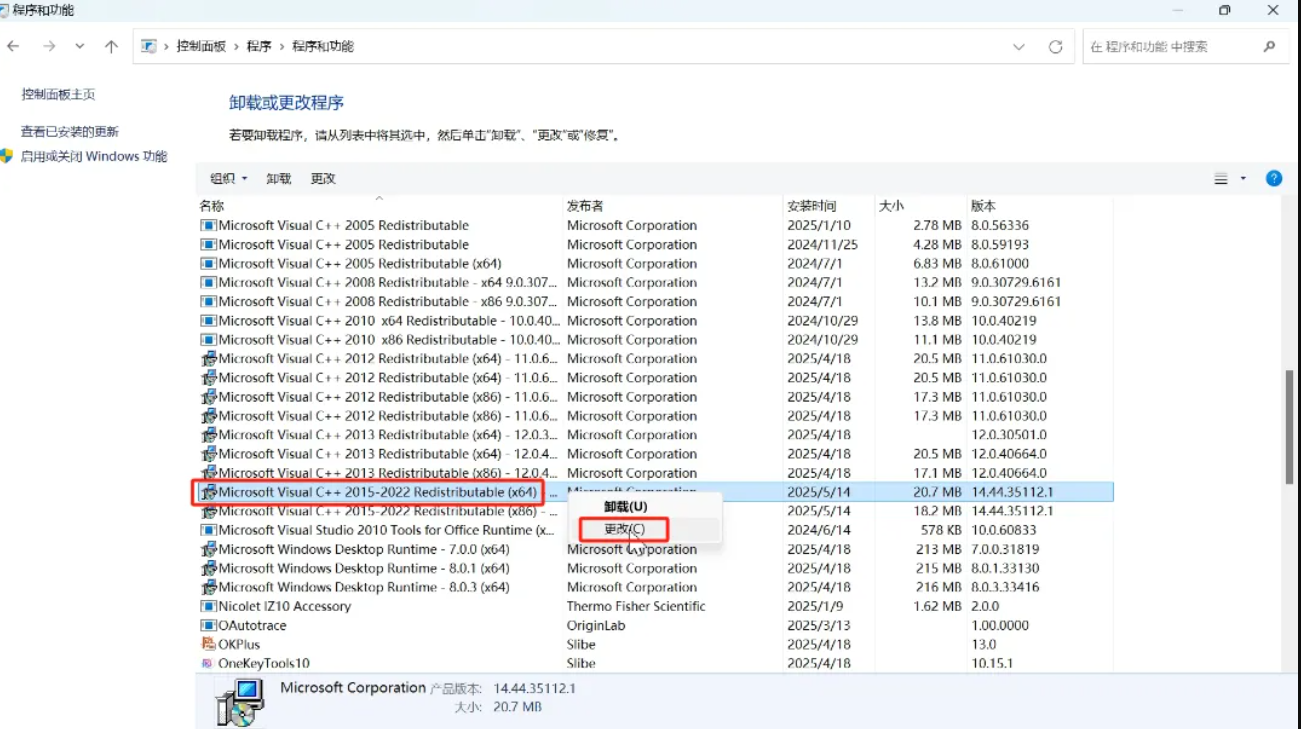
Task: Open 查看已安装的更新 link
Action: click(70, 131)
